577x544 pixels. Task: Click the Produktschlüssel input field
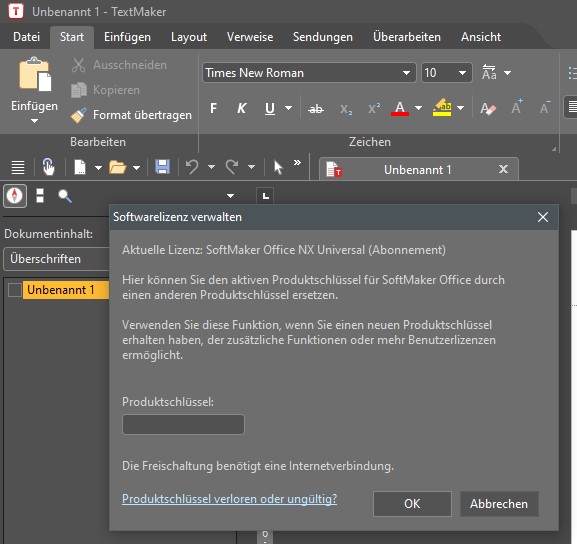(183, 424)
